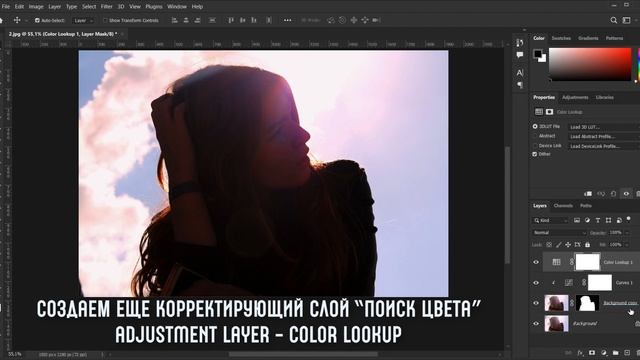This screenshot has width=640, height=360.
Task: Click the background color swatch
Action: point(543,59)
